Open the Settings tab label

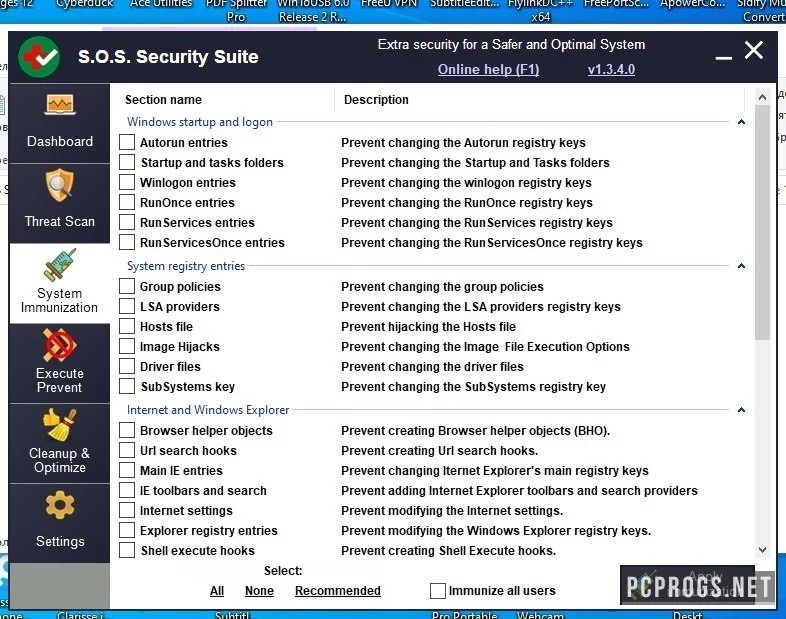(60, 541)
